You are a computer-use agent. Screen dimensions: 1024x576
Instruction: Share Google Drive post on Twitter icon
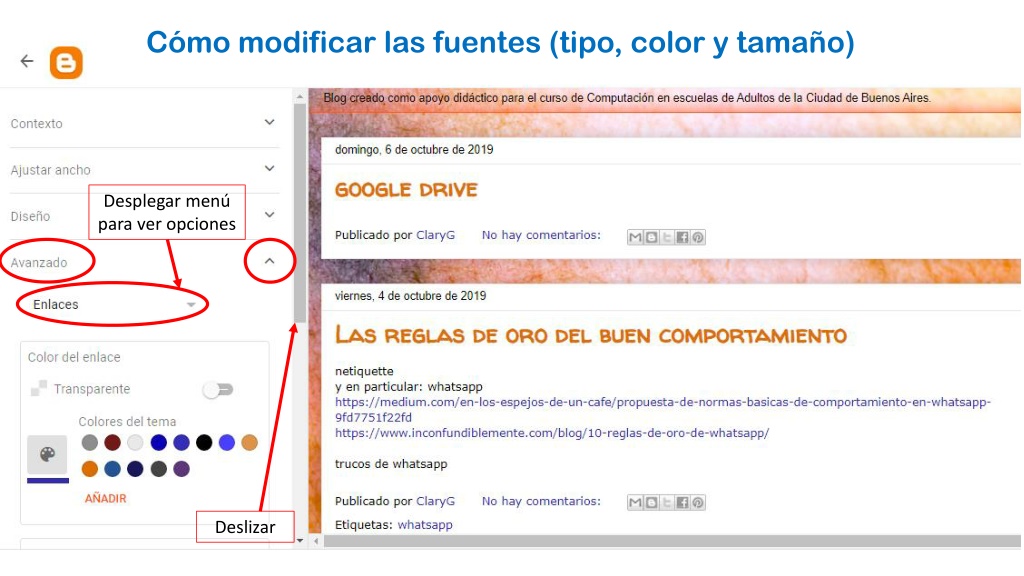[667, 237]
